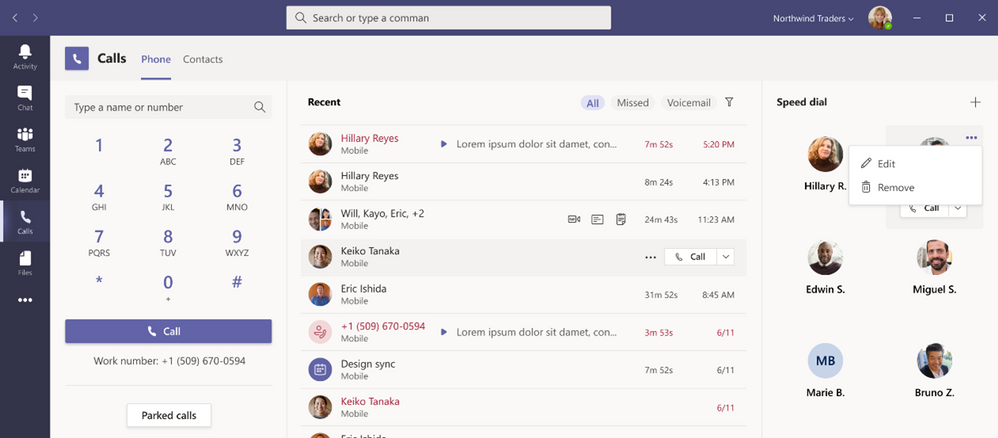Expand speed dial Call dropdown arrow
Viewport: 998px width, 438px height.
pos(957,208)
